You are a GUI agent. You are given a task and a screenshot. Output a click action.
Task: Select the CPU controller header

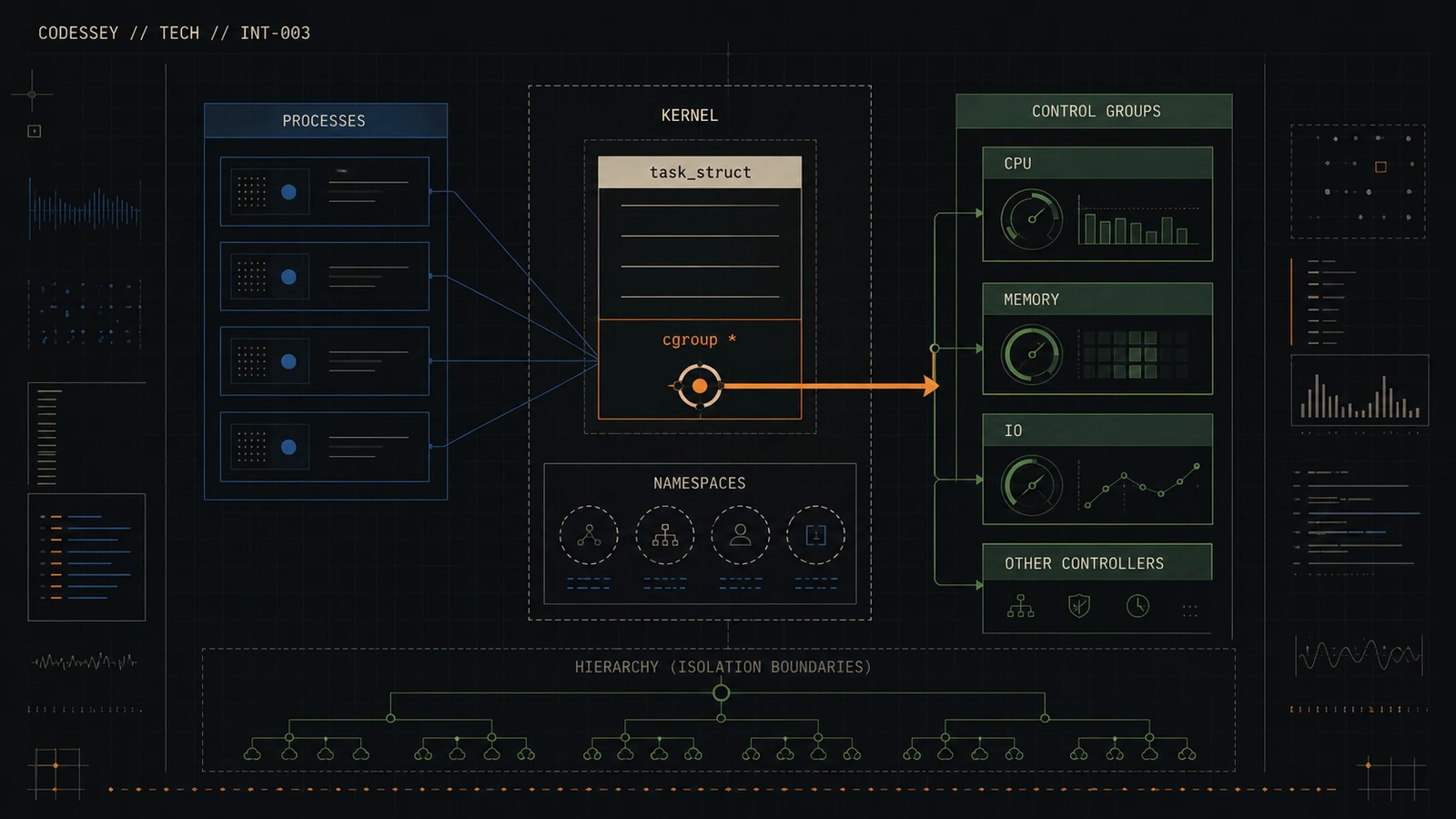point(1097,163)
